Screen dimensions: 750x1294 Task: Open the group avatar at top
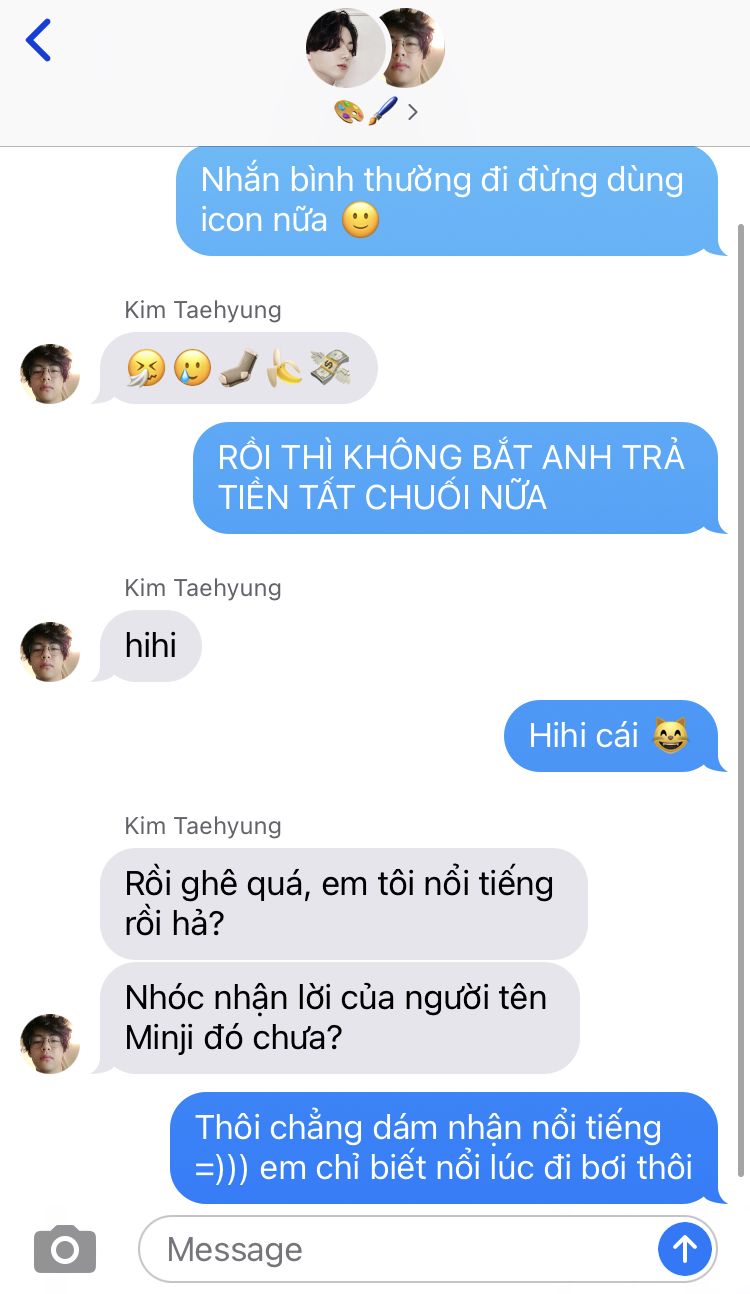(375, 47)
